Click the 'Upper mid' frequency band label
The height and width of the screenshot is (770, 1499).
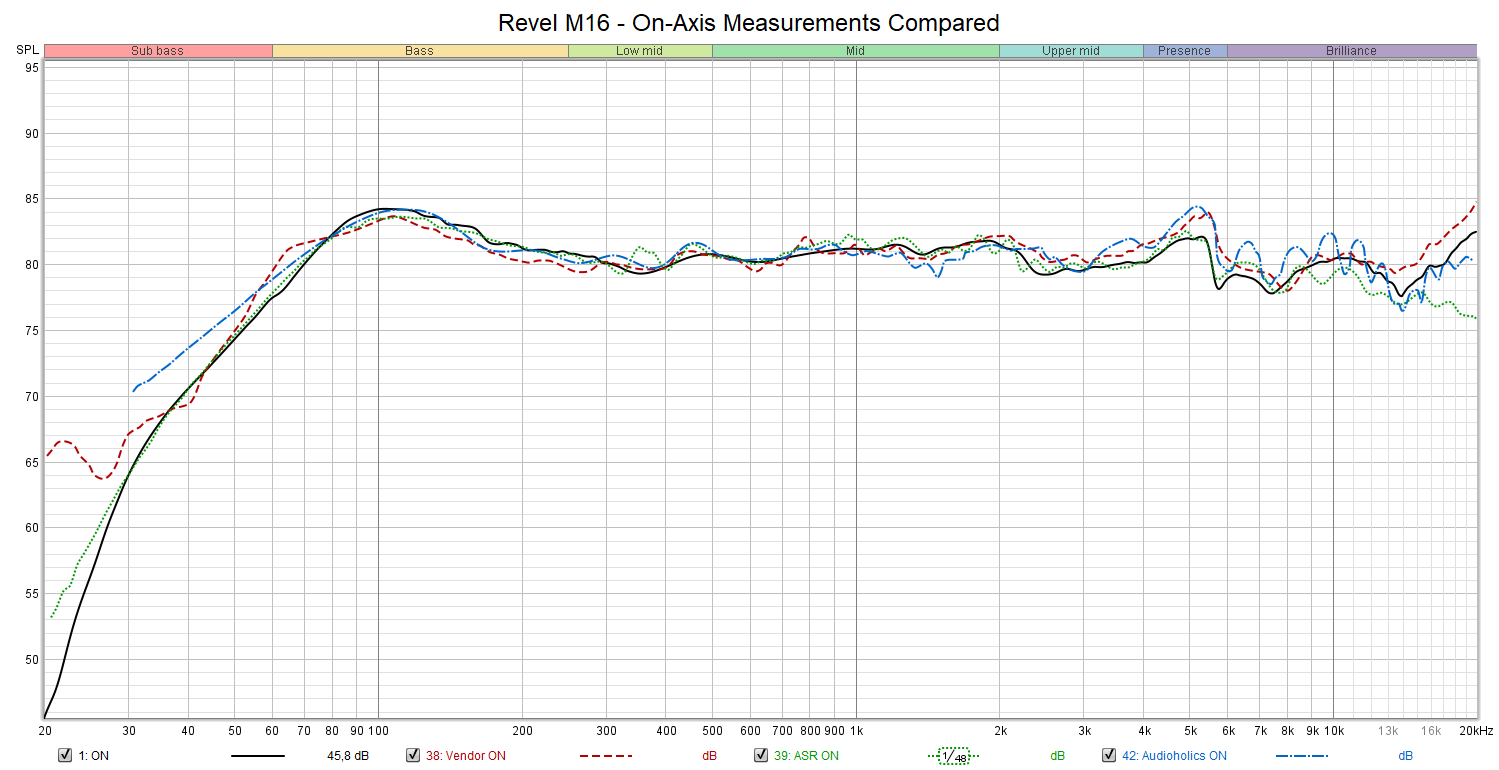coord(1071,51)
